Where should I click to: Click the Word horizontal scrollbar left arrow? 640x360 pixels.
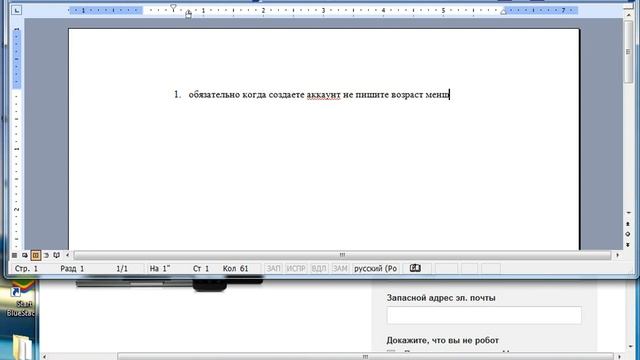tap(68, 255)
